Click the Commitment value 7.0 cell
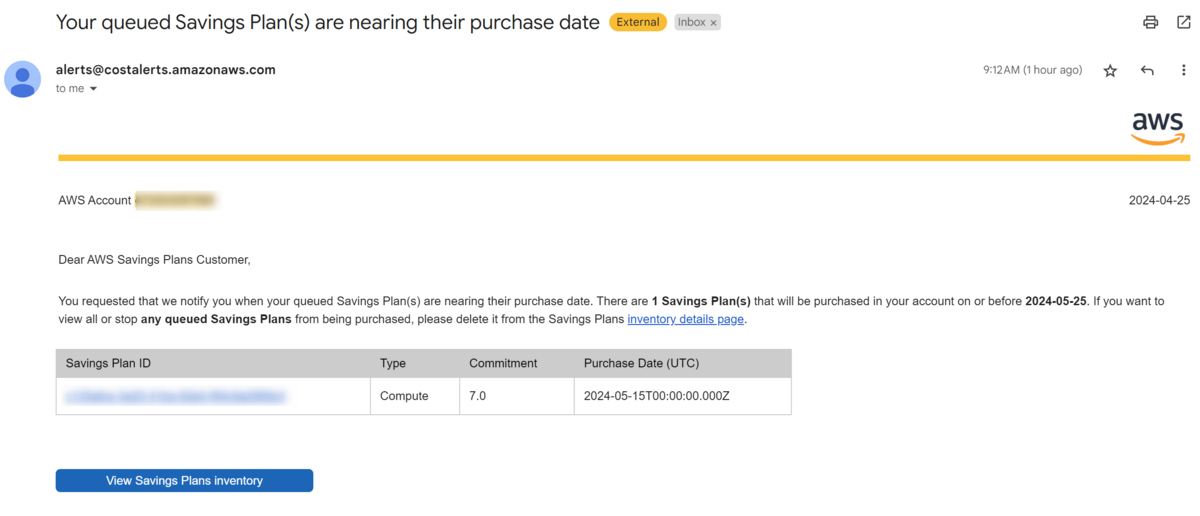 [x=478, y=396]
